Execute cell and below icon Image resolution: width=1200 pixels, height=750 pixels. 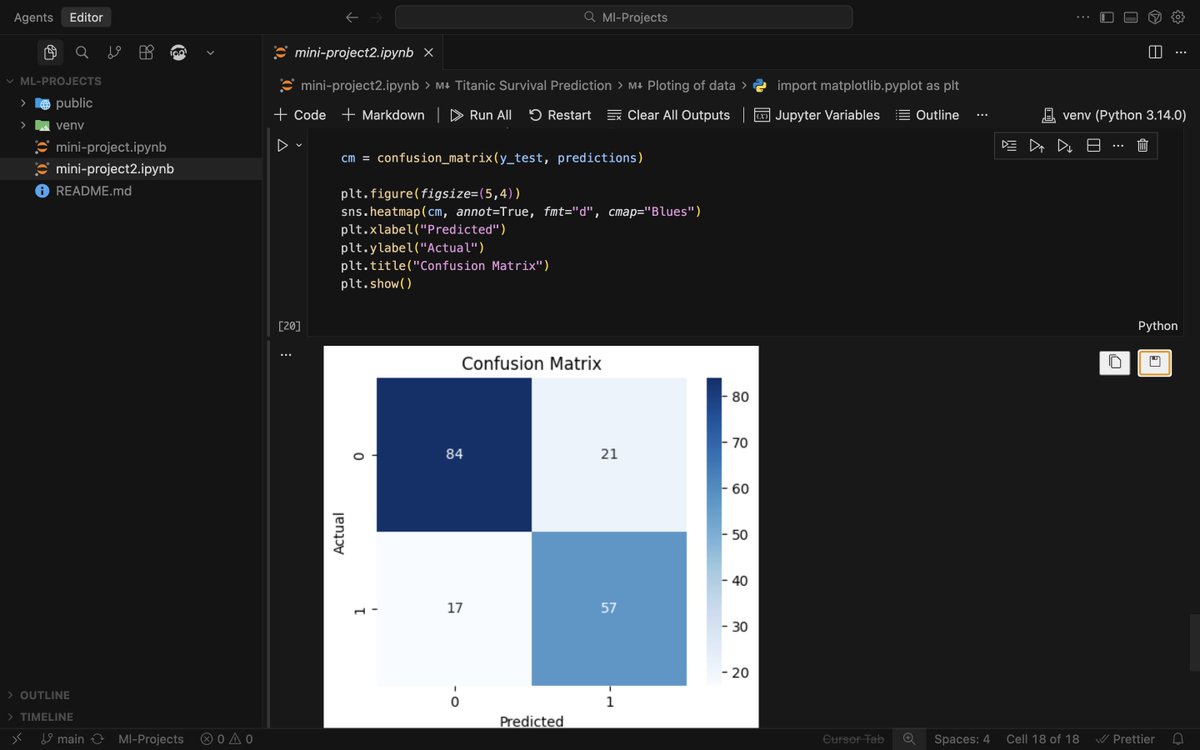click(1065, 146)
